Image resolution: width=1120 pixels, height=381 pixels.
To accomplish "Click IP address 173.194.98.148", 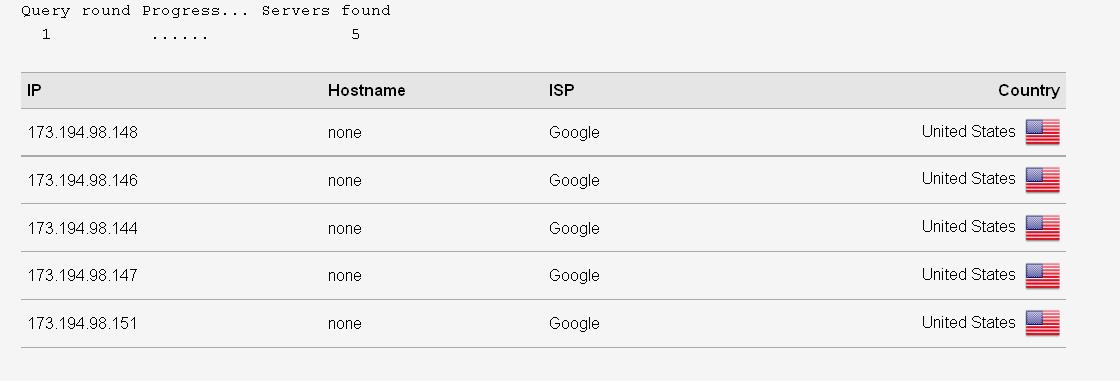I will click(x=83, y=132).
